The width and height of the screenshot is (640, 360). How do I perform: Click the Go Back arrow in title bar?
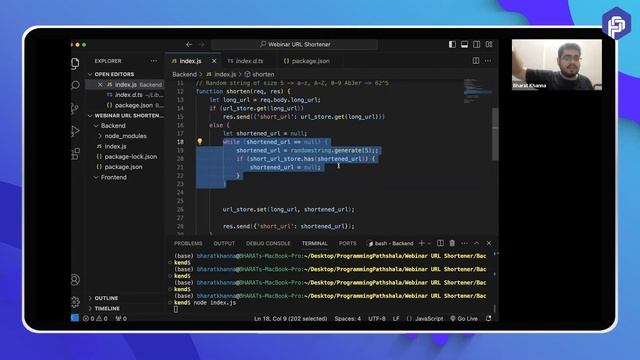coord(189,44)
